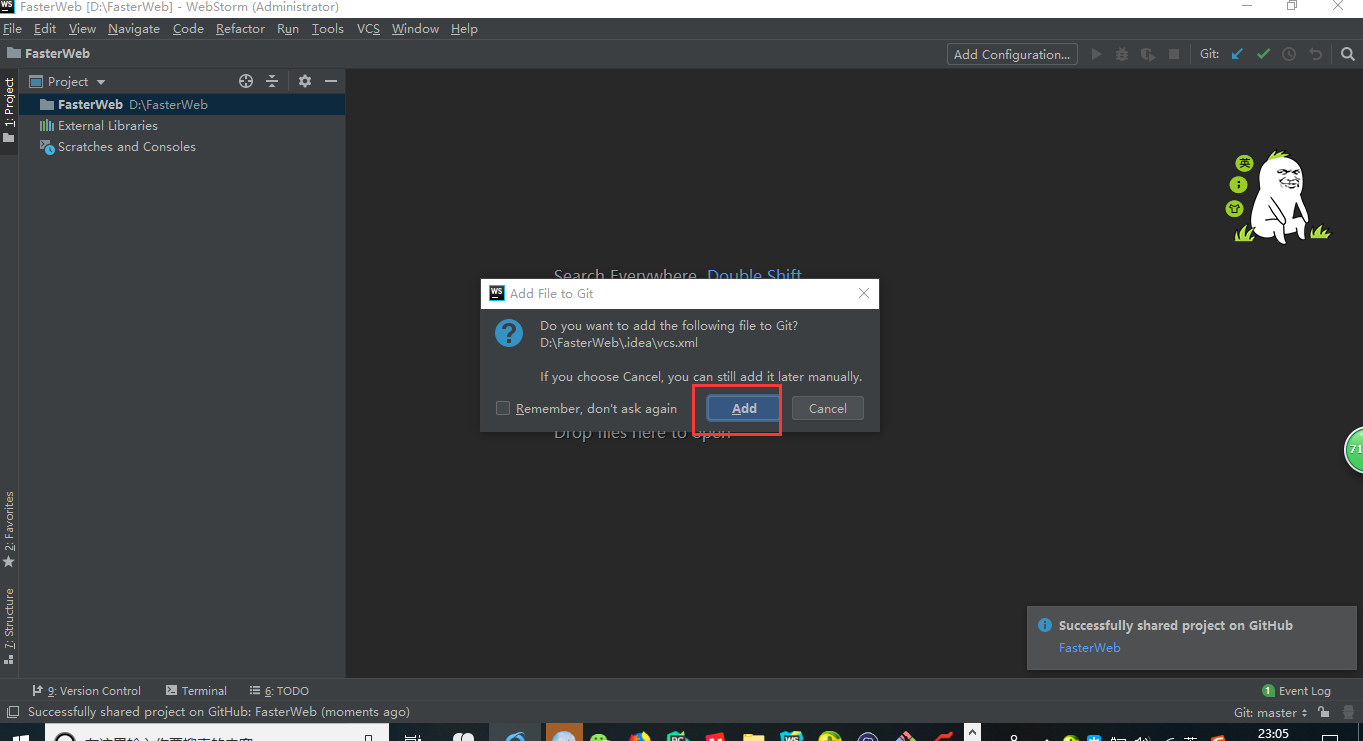Click the green Run arrow icon
The image size is (1363, 741).
1096,54
